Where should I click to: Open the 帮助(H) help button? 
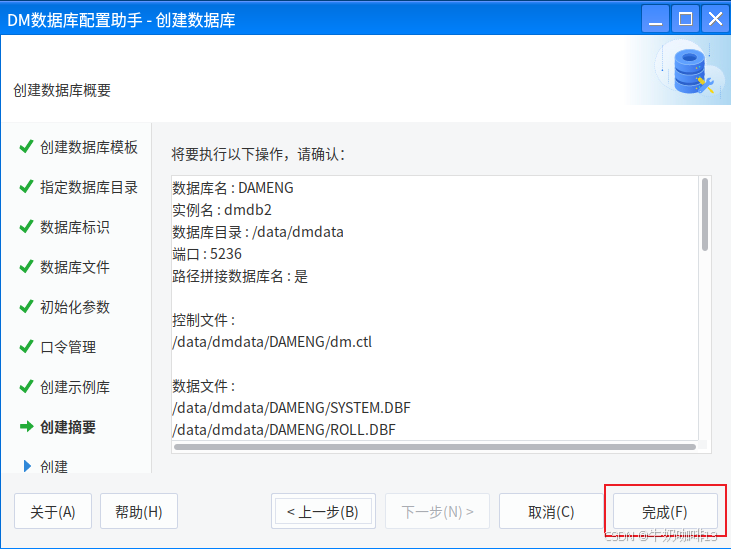(x=139, y=511)
